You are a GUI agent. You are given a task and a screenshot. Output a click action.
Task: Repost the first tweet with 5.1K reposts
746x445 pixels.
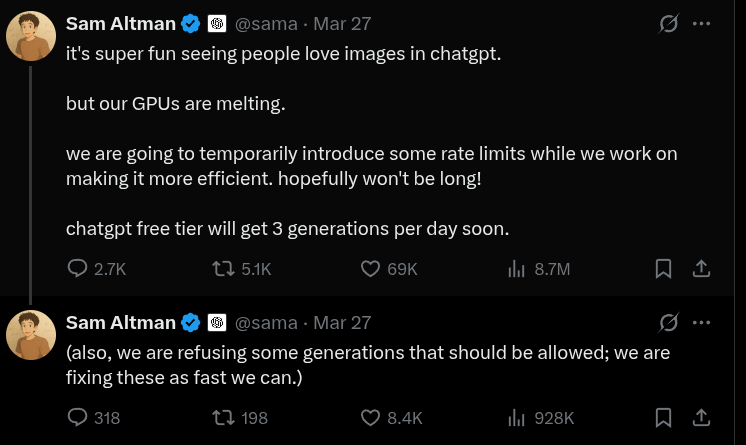[225, 268]
